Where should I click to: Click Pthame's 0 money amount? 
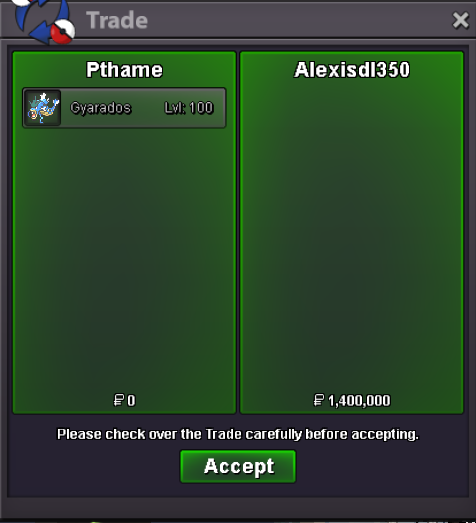(131, 400)
